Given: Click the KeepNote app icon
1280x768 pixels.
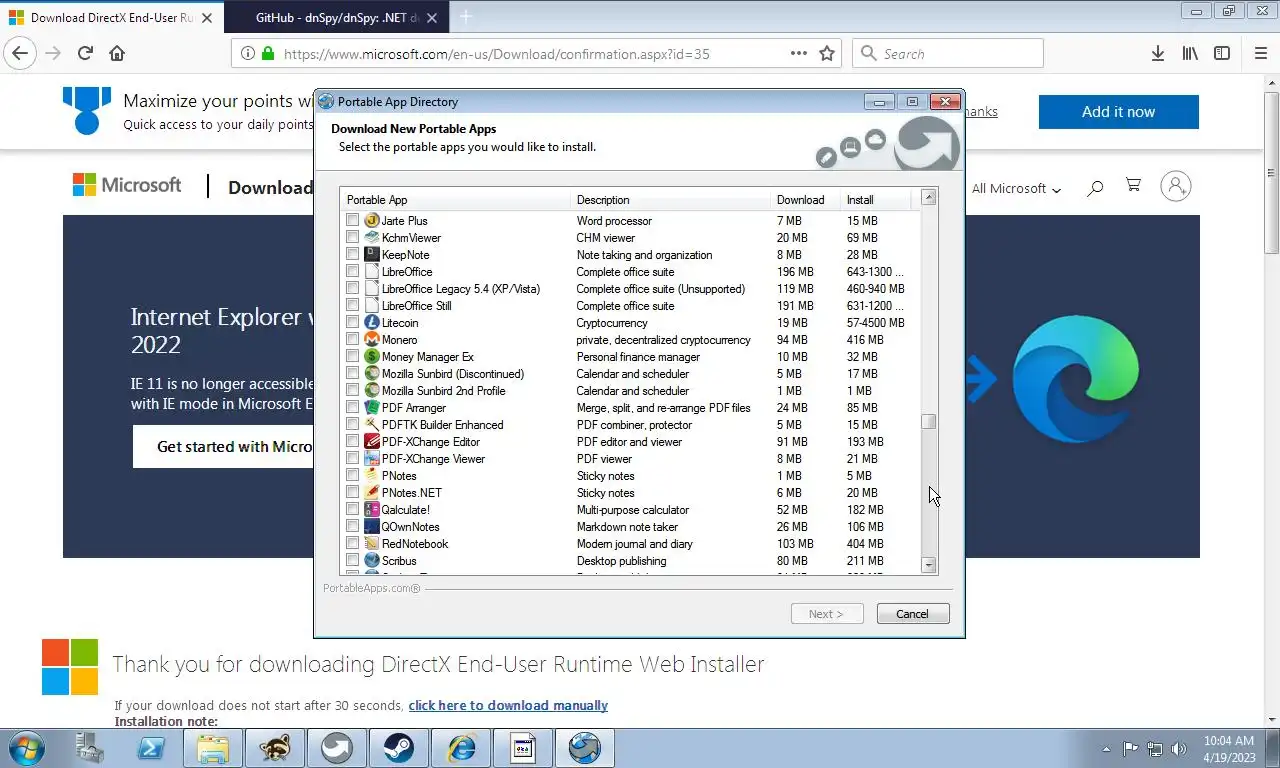Looking at the screenshot, I should (x=372, y=255).
